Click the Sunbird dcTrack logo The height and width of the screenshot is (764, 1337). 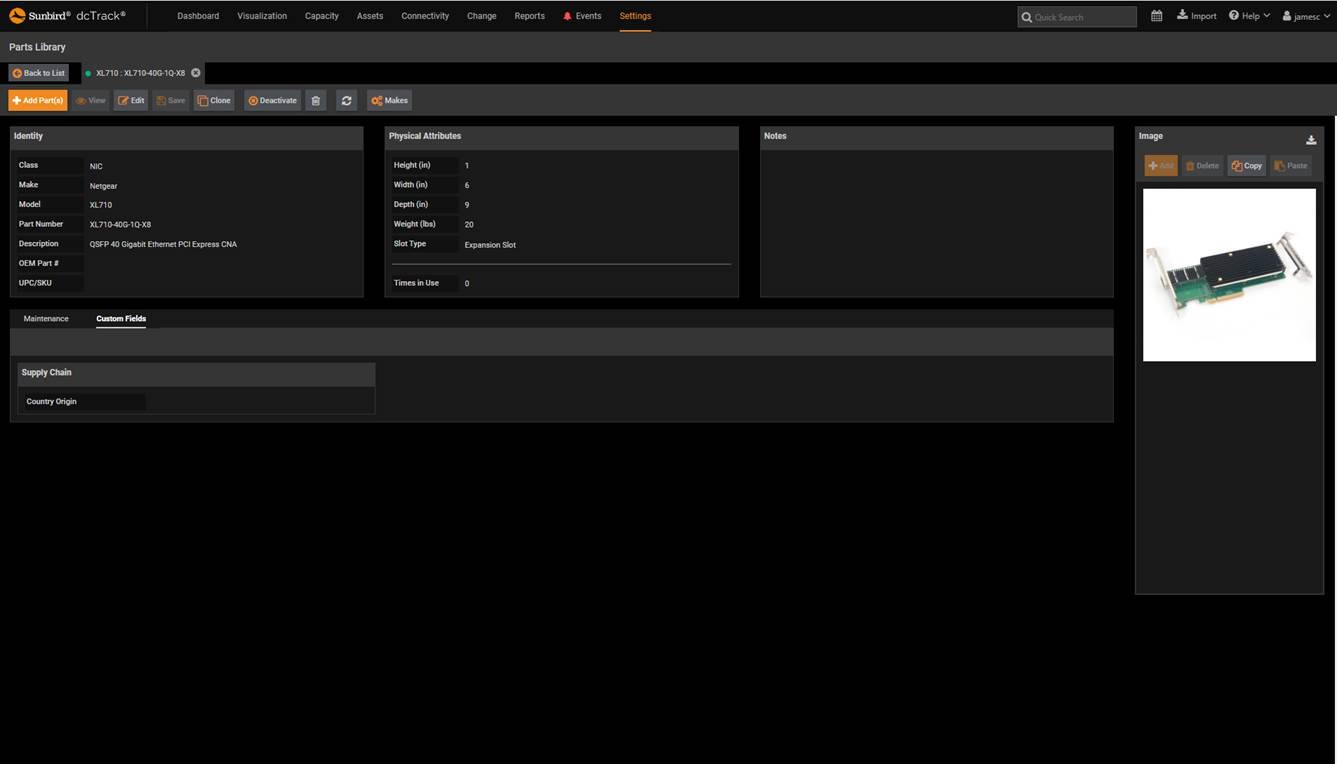(67, 15)
